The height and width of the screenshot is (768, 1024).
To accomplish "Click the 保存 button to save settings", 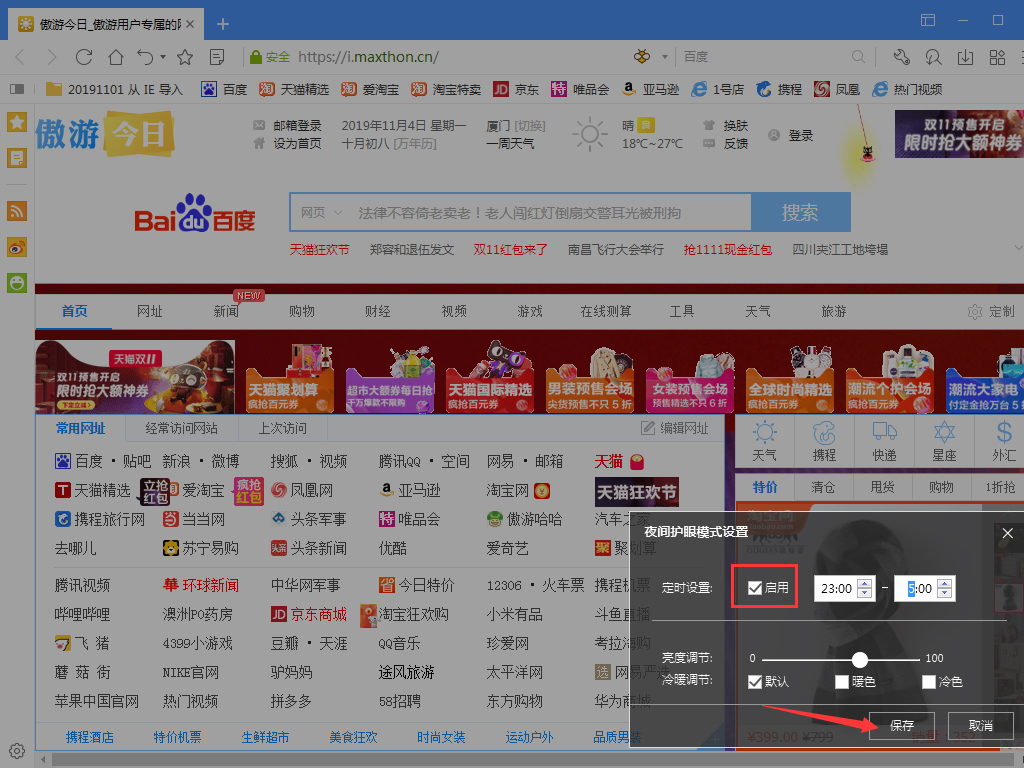I will [900, 726].
